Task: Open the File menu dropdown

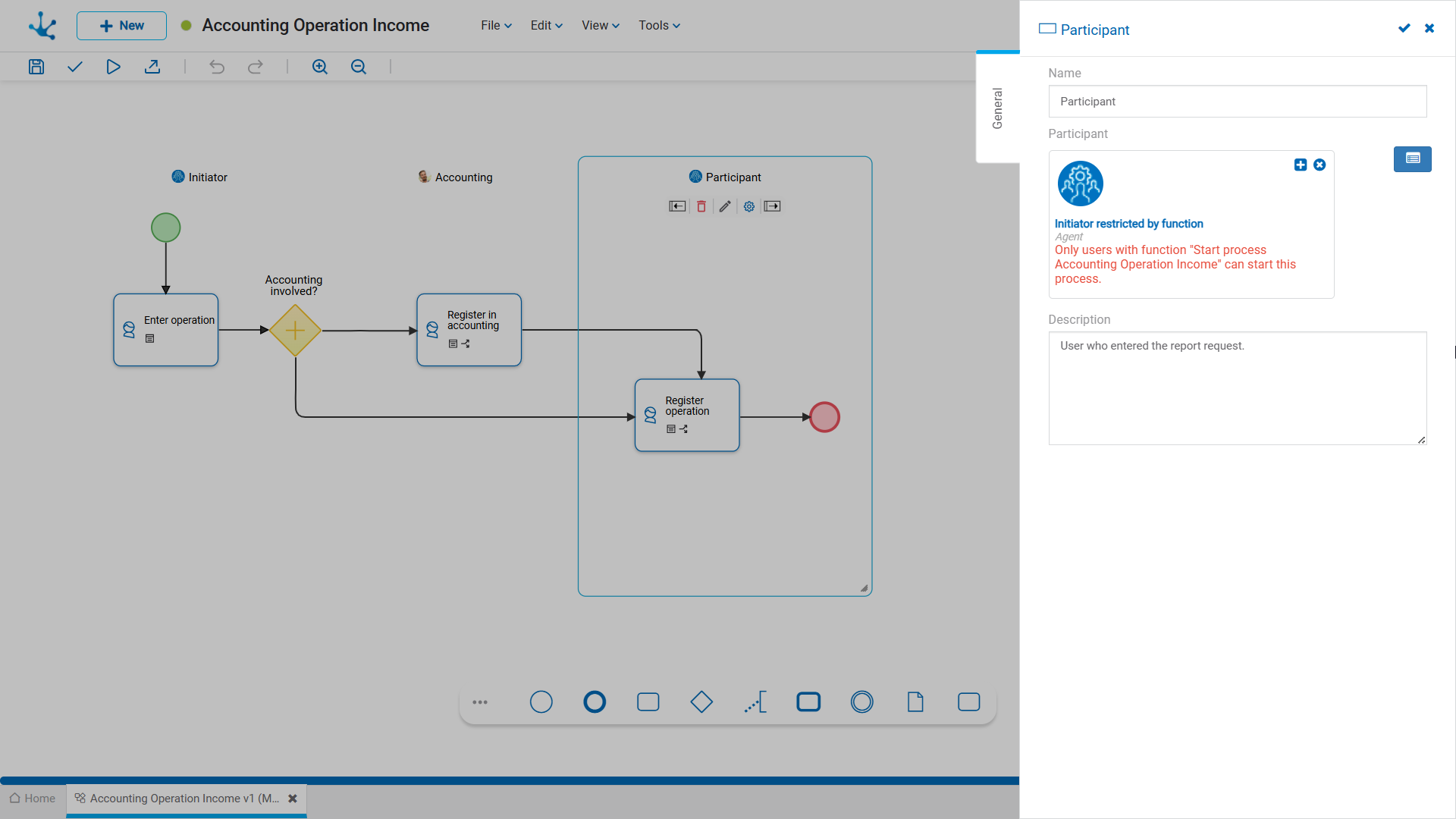Action: (497, 26)
